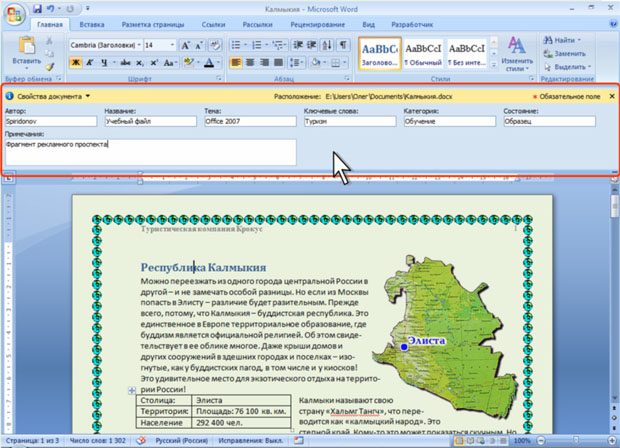Open the text highlight color dropdown arrow
This screenshot has height=448, width=620.
coord(198,63)
